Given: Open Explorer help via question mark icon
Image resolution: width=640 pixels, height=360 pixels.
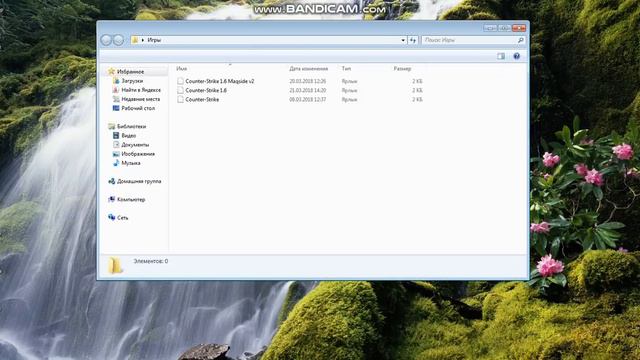Looking at the screenshot, I should (516, 56).
